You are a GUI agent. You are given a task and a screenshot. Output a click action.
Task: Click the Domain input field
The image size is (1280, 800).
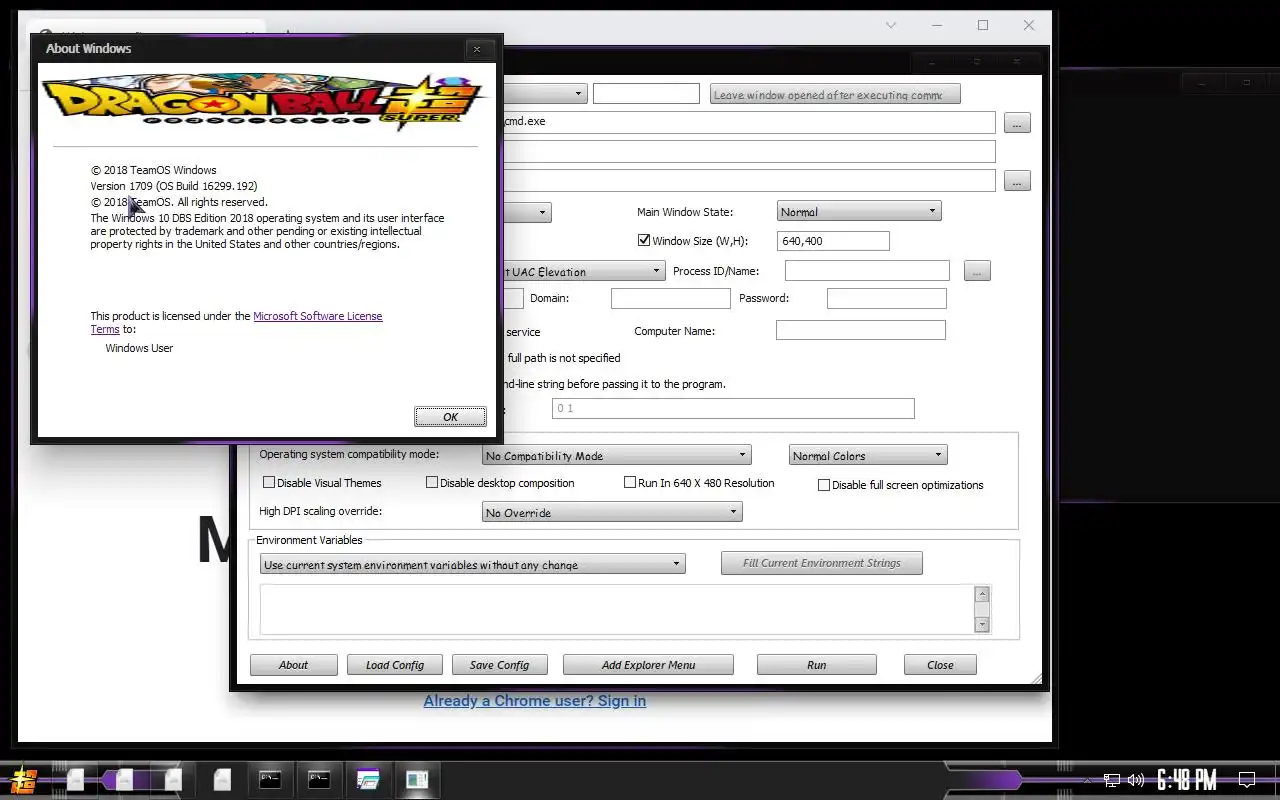pyautogui.click(x=670, y=298)
